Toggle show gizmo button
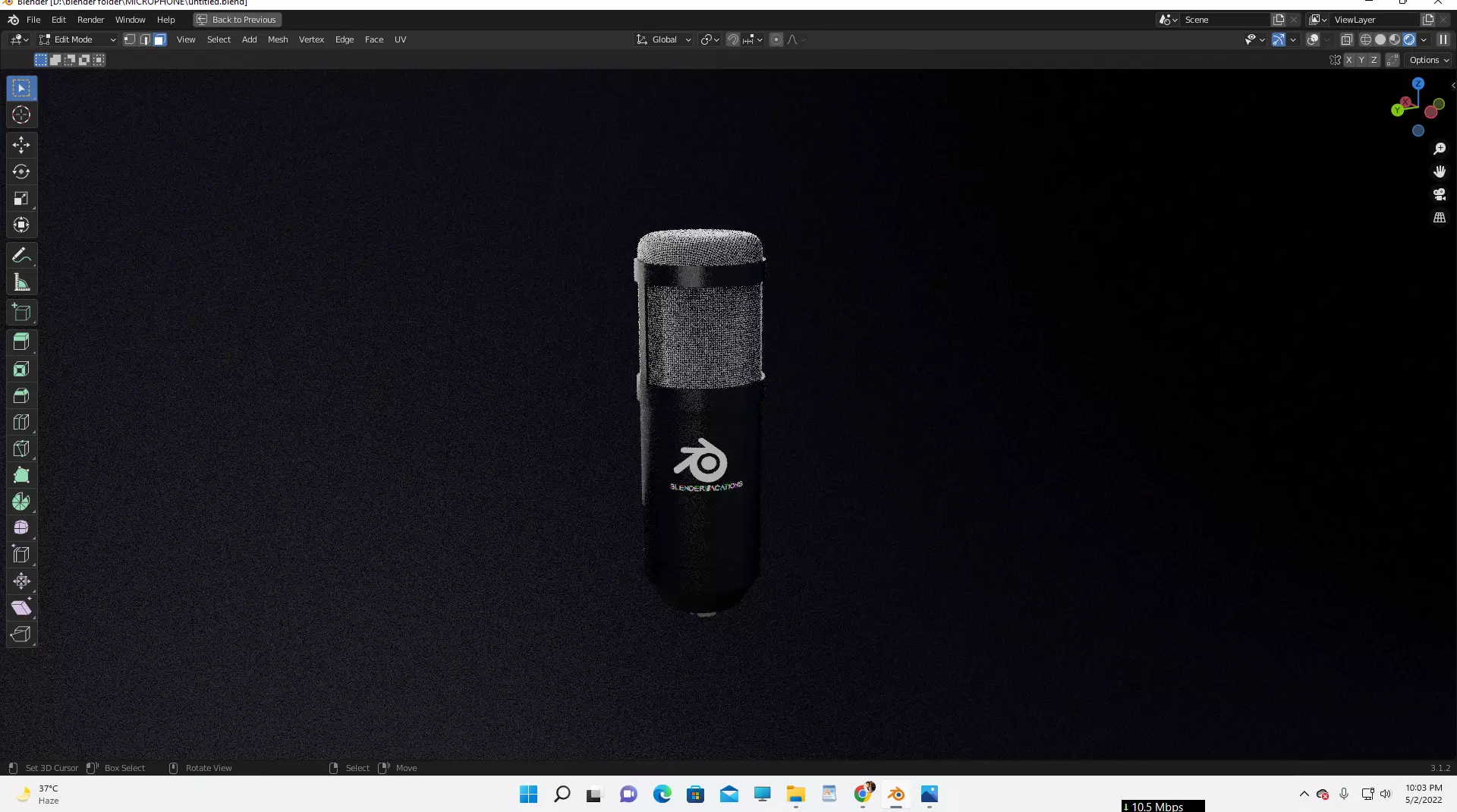Viewport: 1457px width, 812px height. pos(1279,39)
